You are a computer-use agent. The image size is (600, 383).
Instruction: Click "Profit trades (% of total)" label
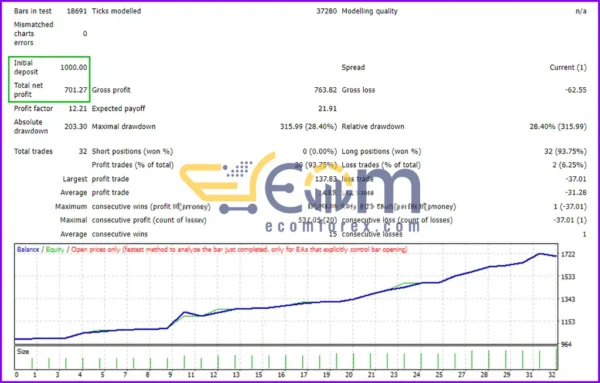(133, 165)
